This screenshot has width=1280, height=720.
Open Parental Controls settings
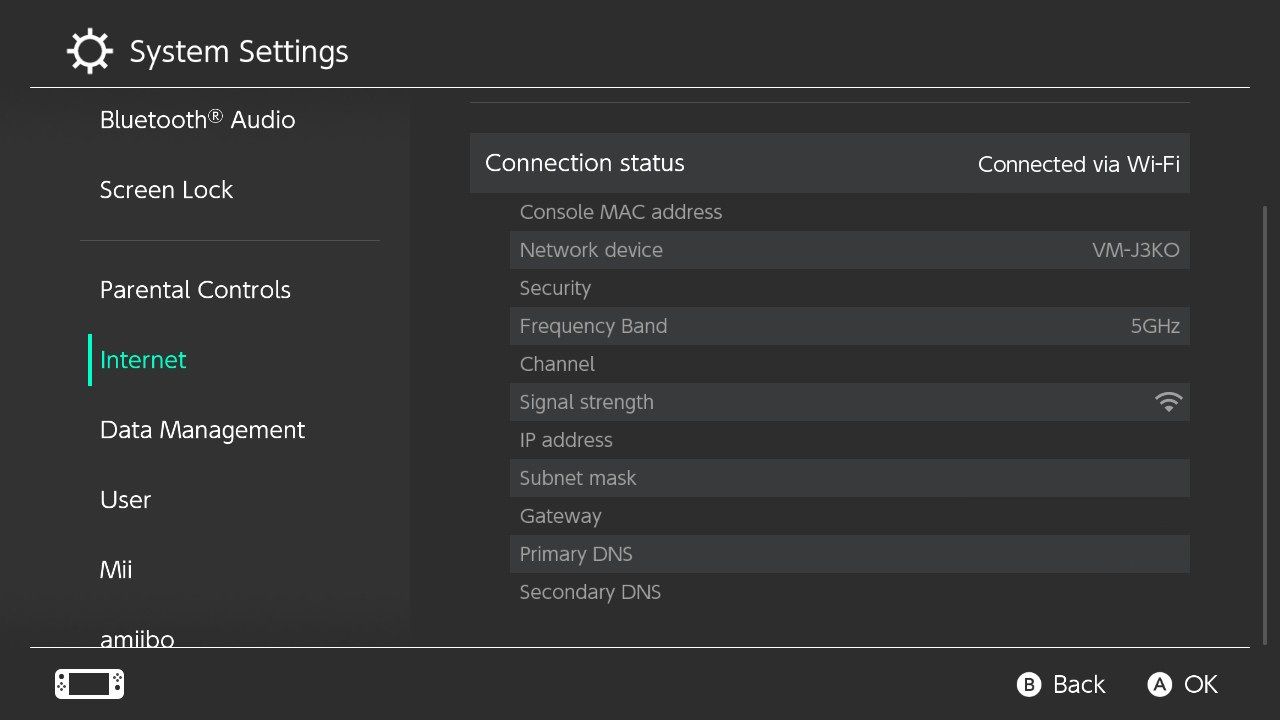click(x=195, y=290)
